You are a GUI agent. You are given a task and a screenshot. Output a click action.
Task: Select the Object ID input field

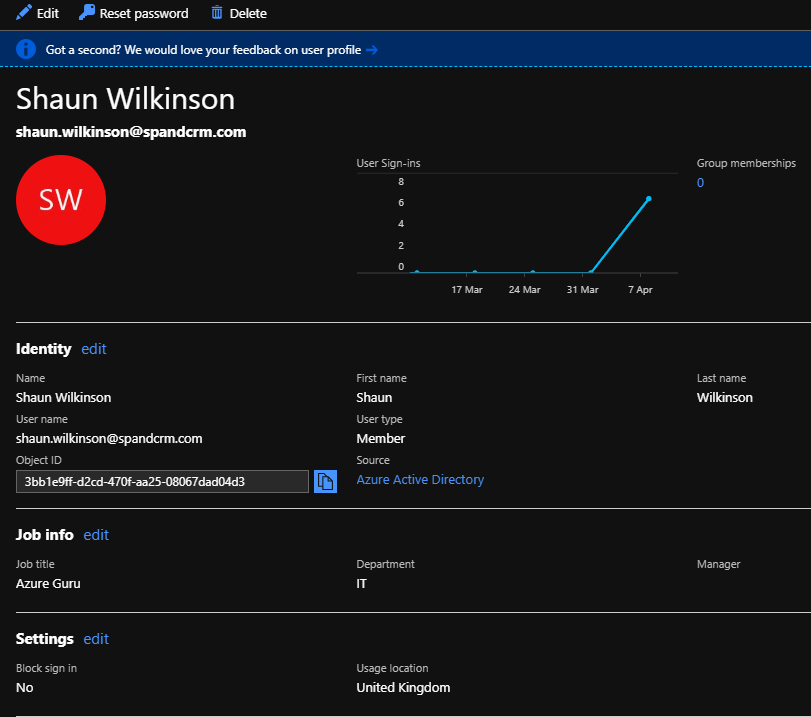pyautogui.click(x=160, y=481)
